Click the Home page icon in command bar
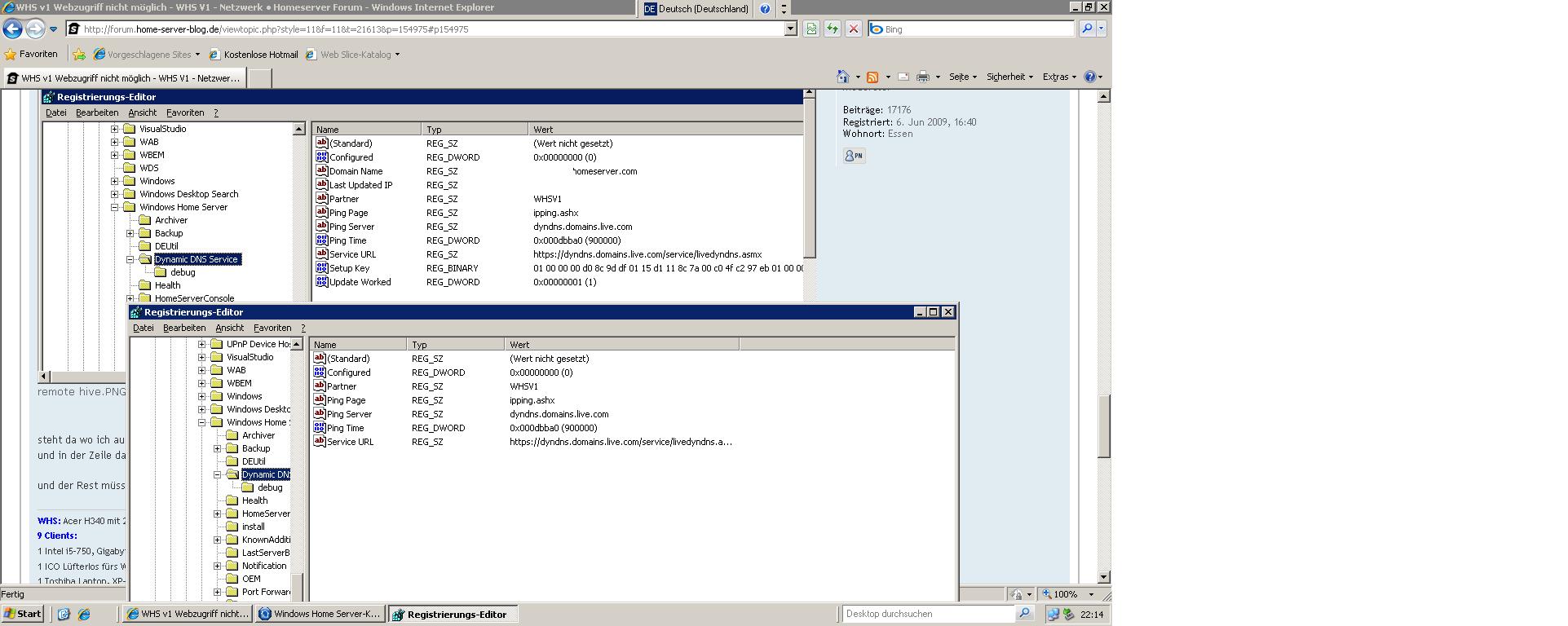1568x626 pixels. point(843,77)
